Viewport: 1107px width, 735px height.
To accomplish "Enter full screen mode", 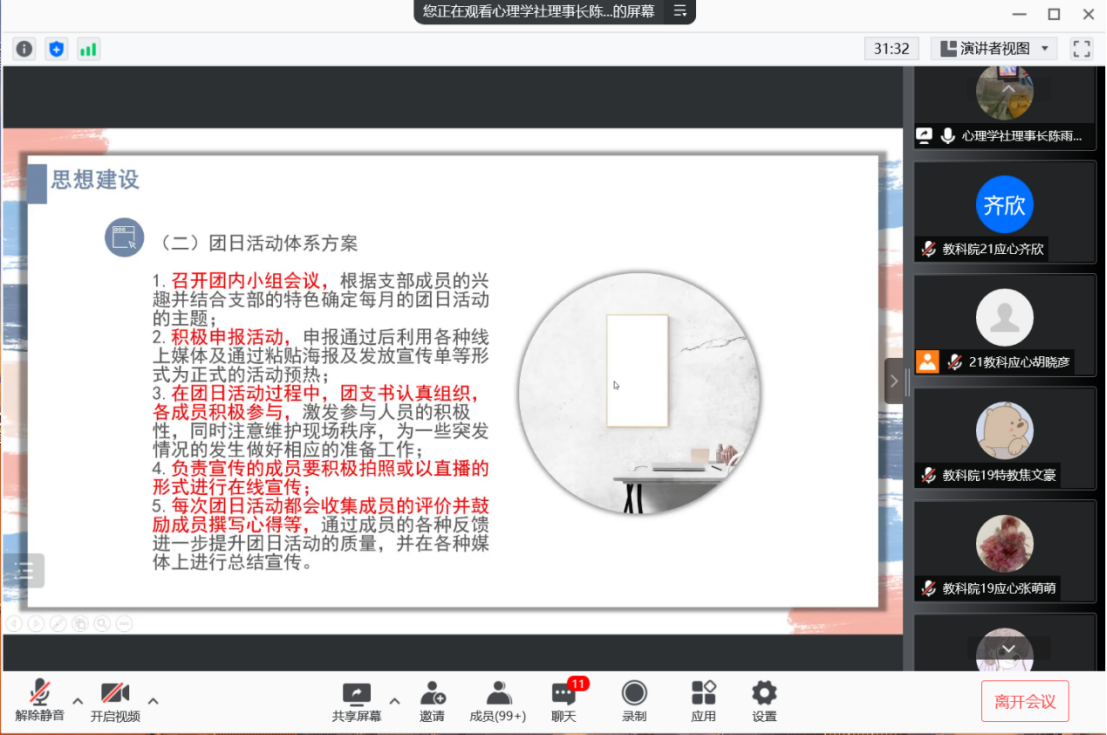I will [1081, 48].
